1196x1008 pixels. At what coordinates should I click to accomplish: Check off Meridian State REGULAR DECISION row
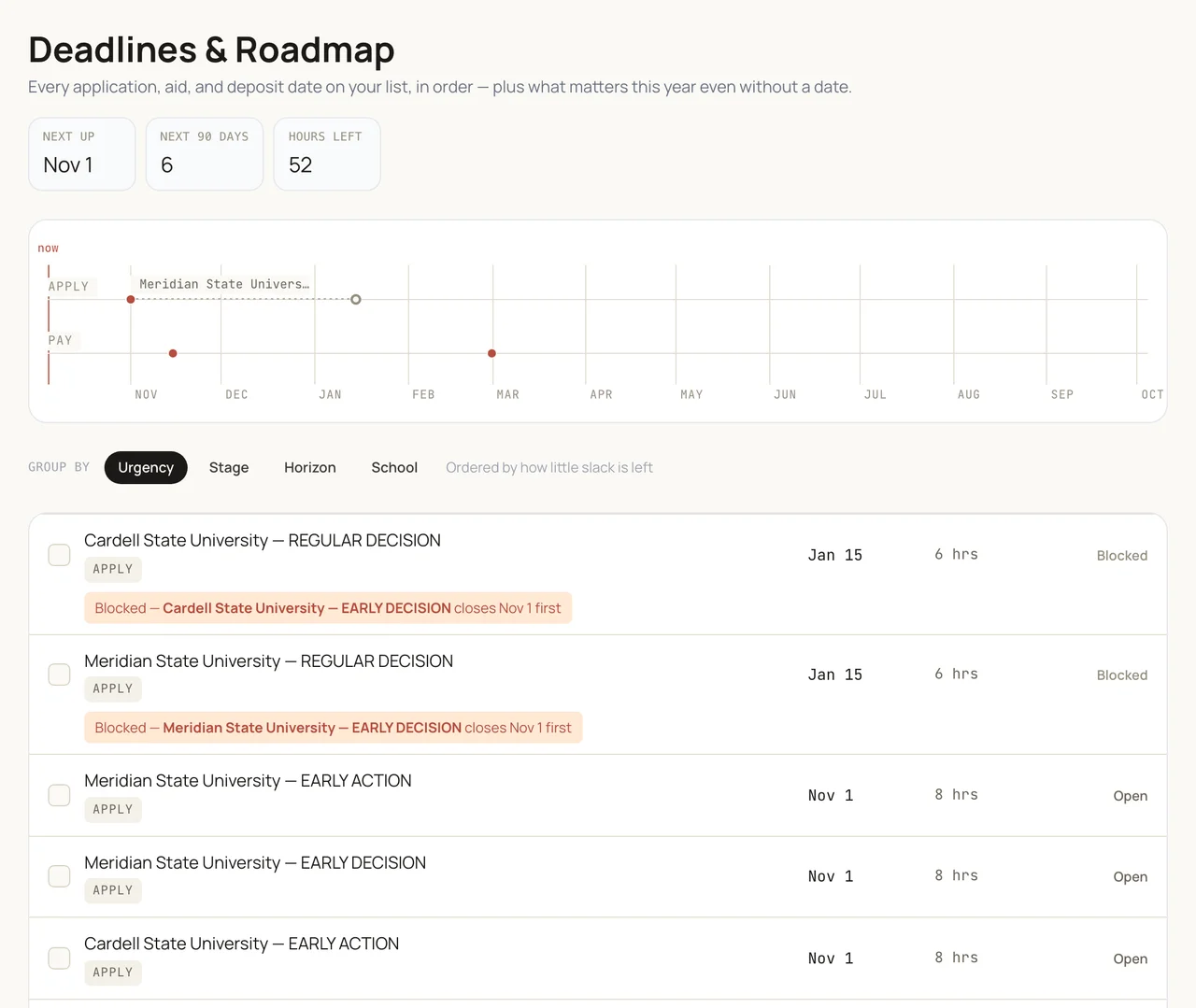[59, 674]
